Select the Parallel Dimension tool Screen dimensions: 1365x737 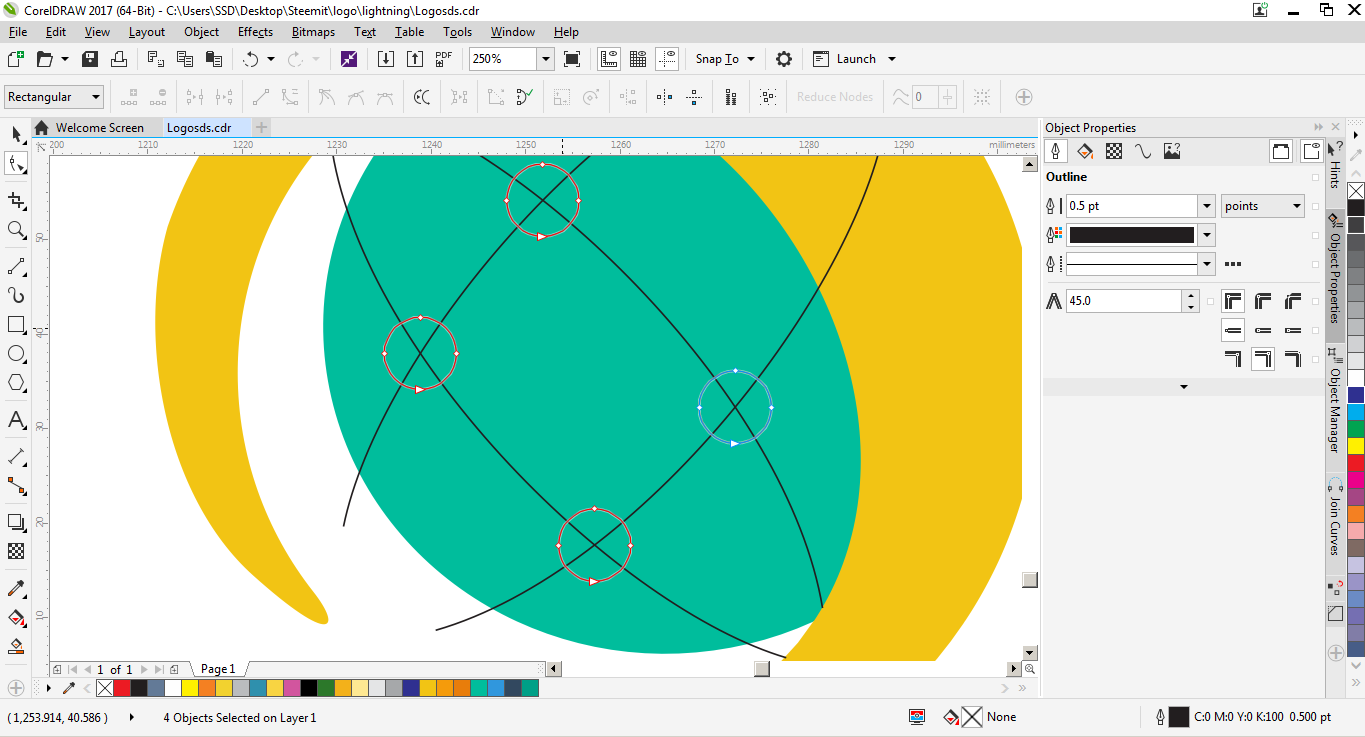pyautogui.click(x=16, y=457)
